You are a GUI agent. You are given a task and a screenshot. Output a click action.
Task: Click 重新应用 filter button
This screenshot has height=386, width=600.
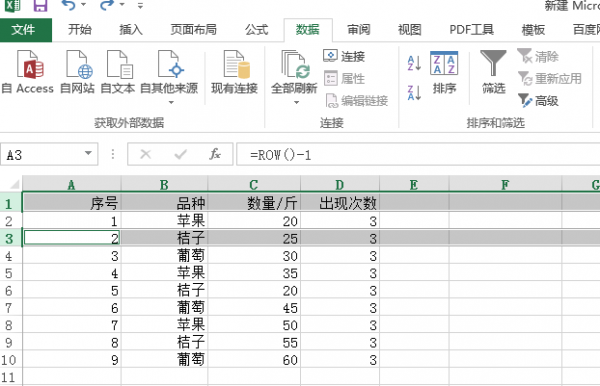click(550, 78)
